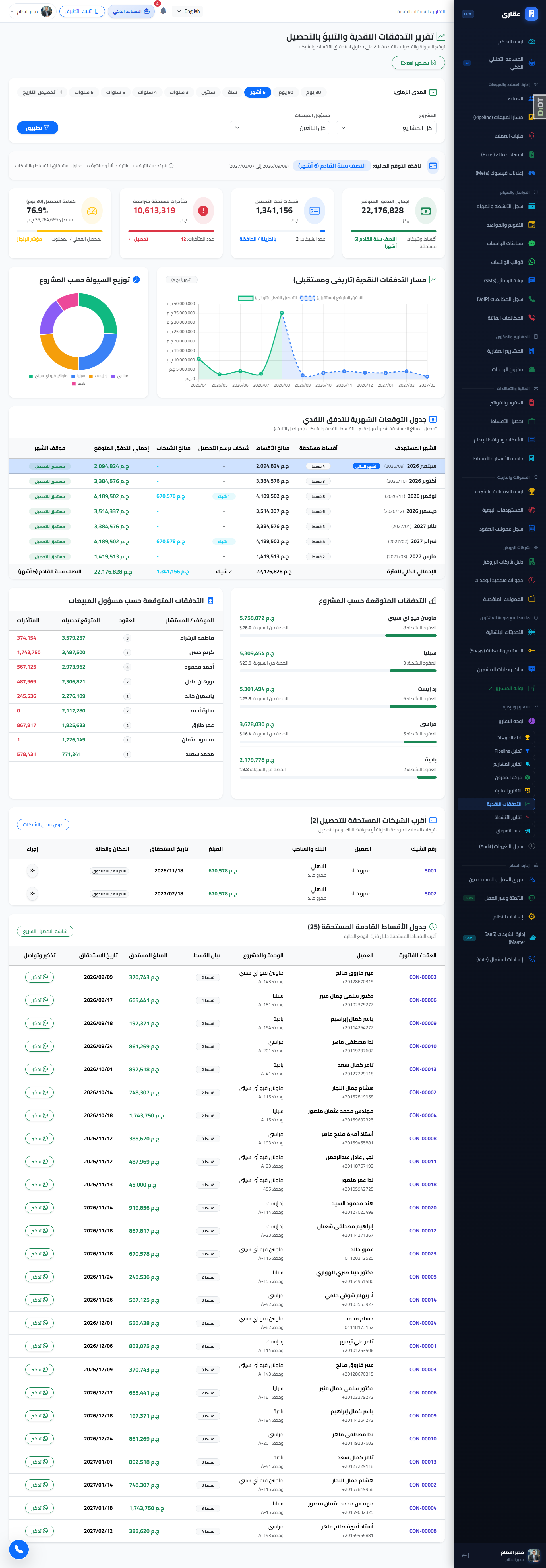The height and width of the screenshot is (1568, 546).
Task: Click the تطبيق apply filter button
Action: click(38, 128)
